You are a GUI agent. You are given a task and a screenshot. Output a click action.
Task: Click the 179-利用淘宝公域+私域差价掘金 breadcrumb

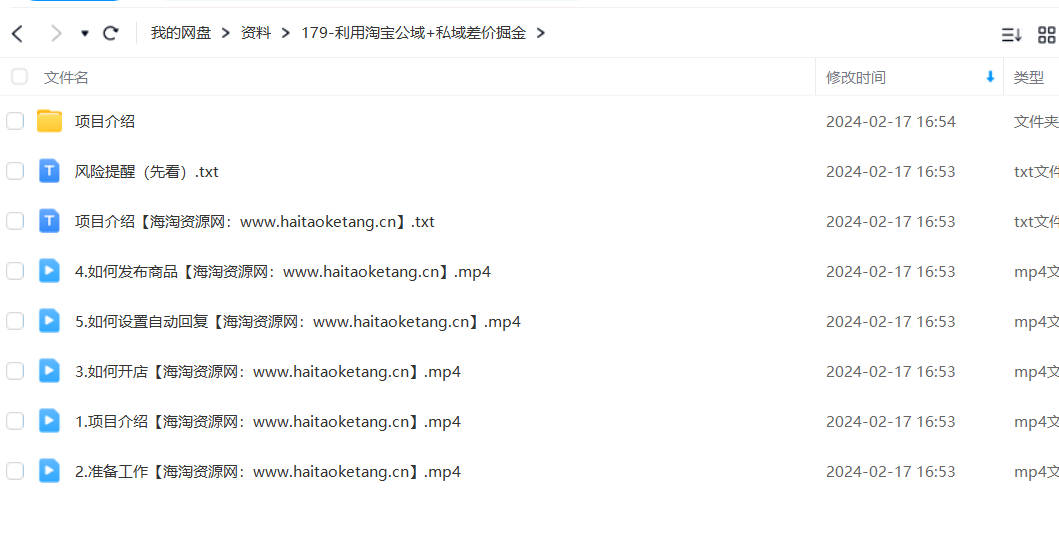[x=413, y=32]
